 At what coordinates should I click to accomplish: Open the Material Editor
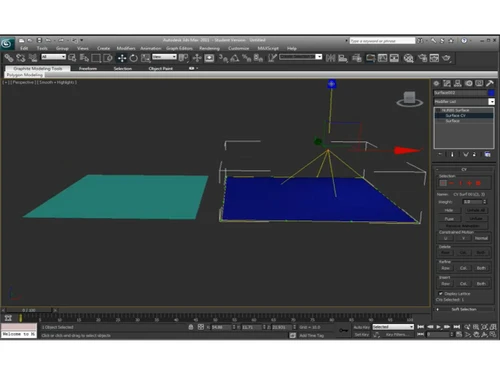tap(408, 58)
